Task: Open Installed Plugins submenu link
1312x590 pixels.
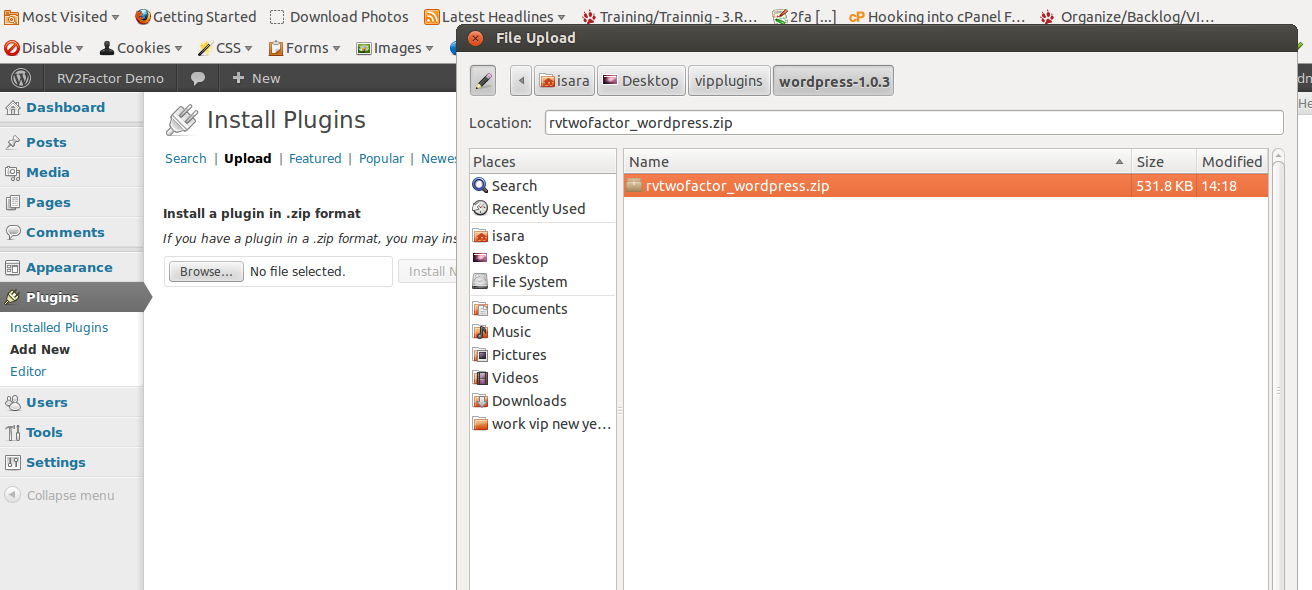Action: point(59,327)
